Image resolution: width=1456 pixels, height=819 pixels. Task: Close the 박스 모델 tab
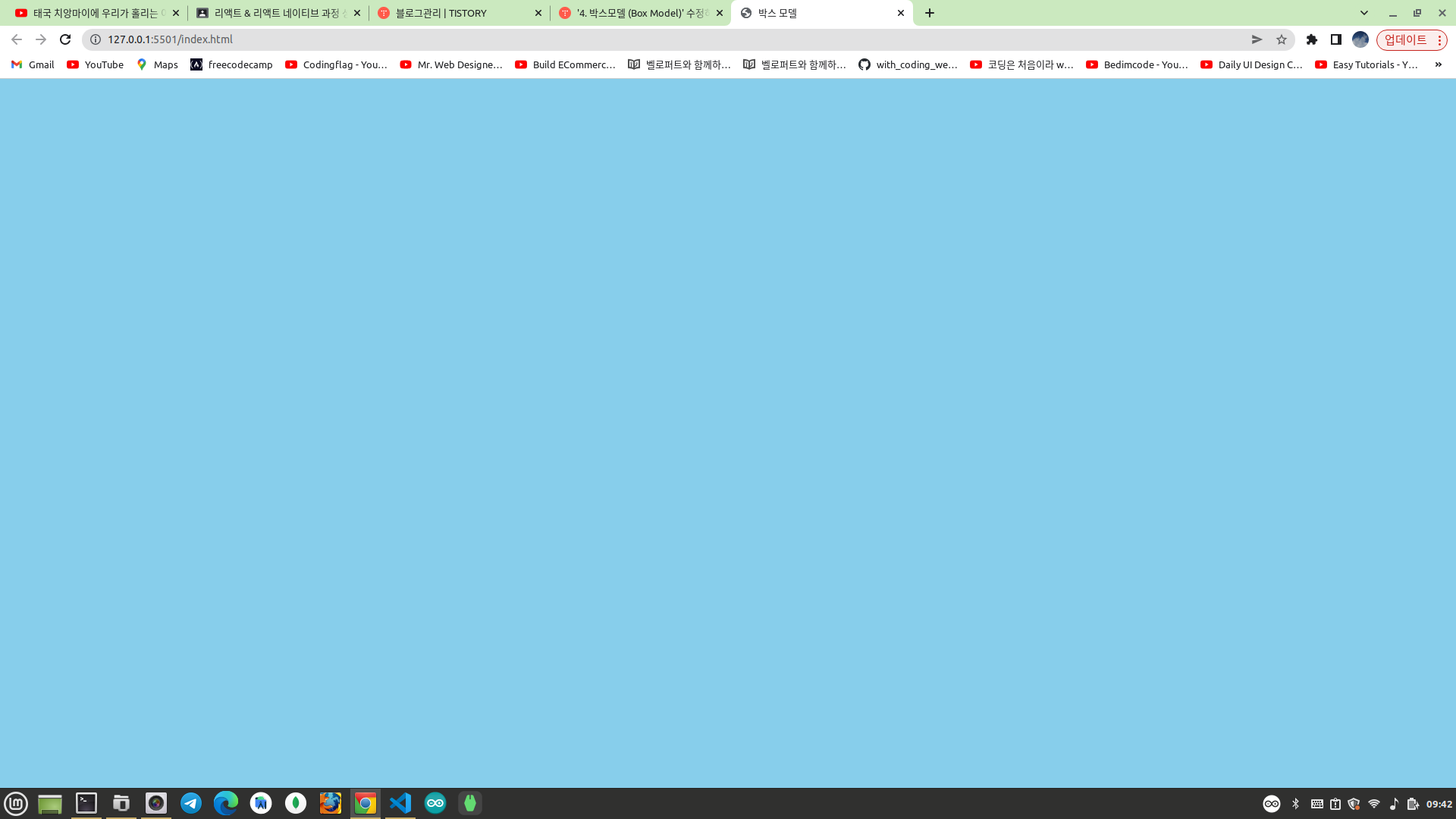point(901,13)
